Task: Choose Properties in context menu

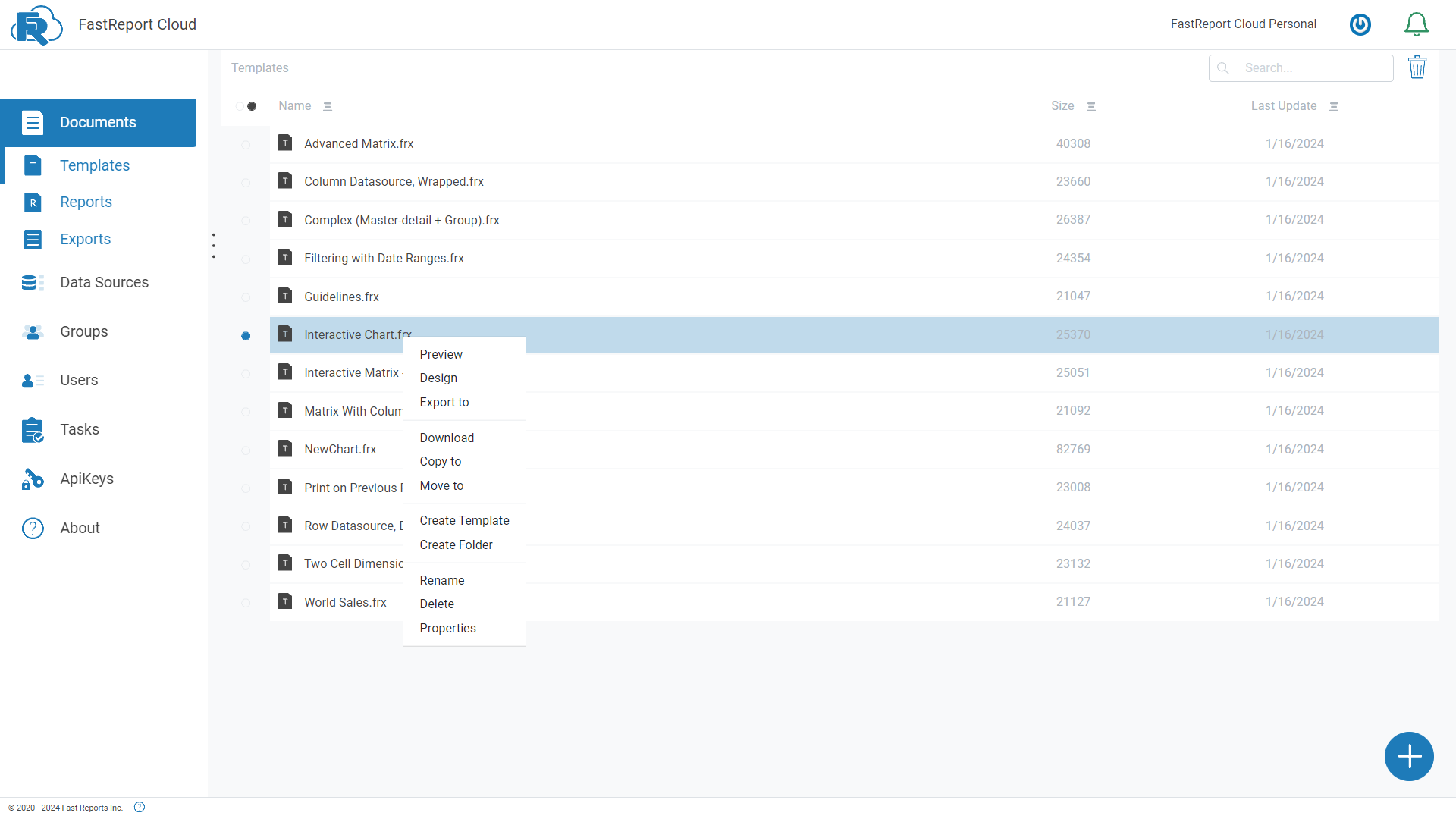Action: pos(447,628)
